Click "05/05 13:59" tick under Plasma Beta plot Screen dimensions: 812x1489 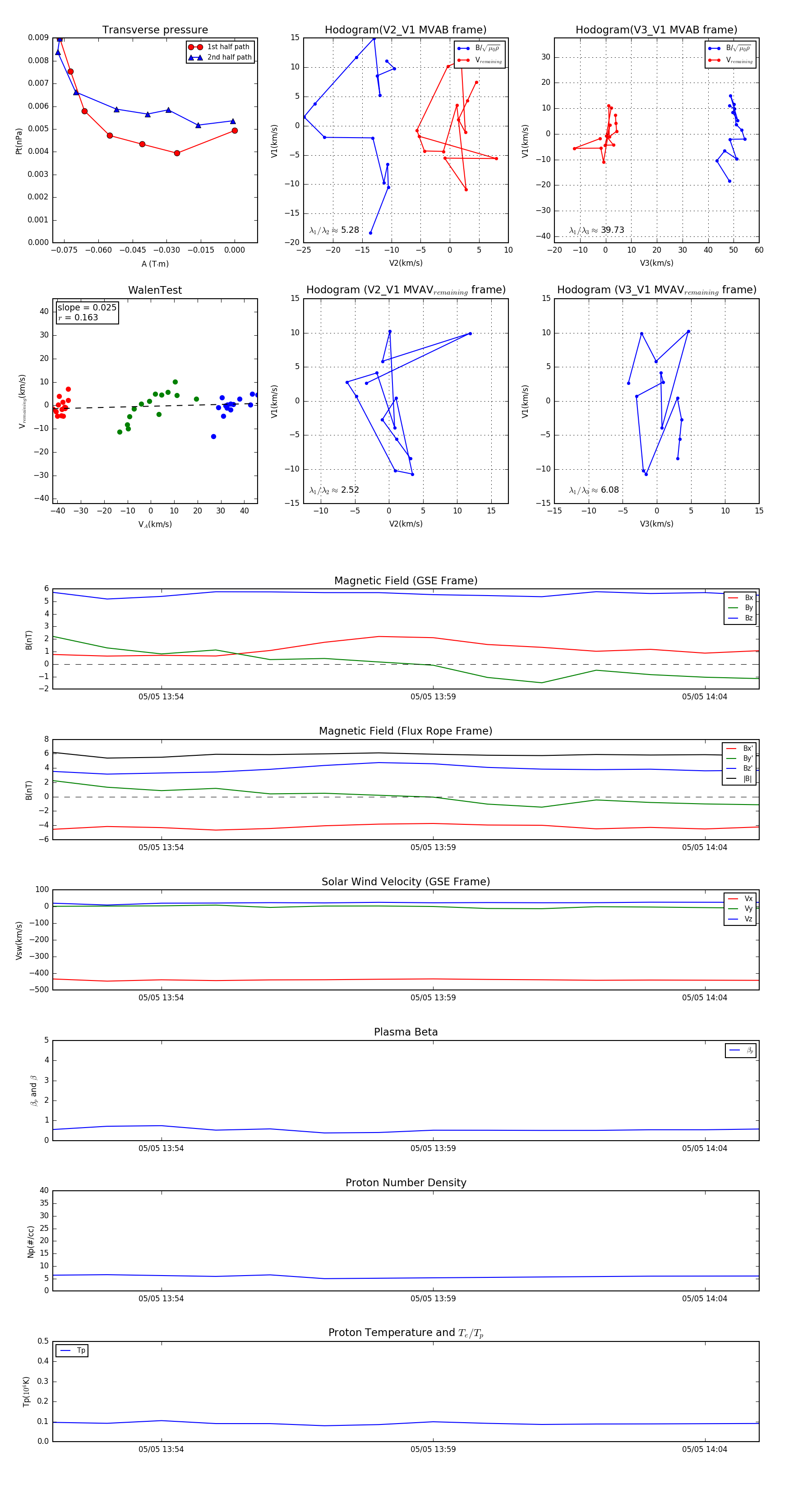click(433, 1148)
